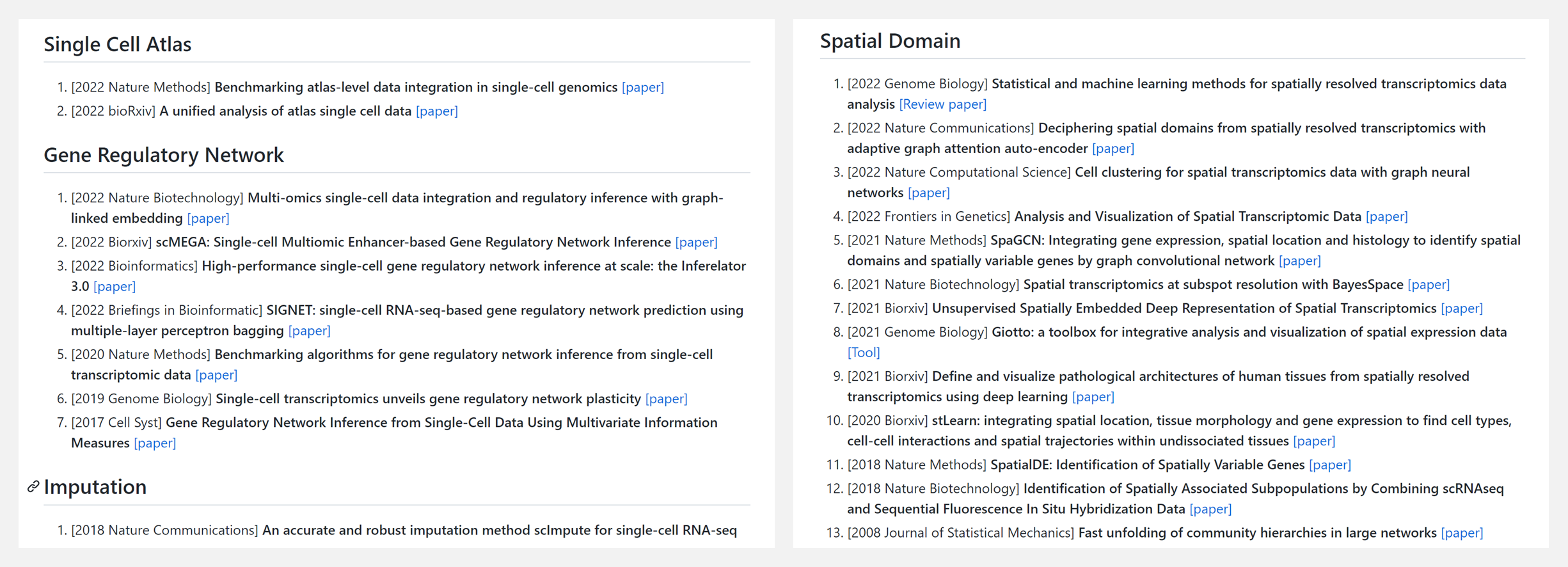This screenshot has width=1568, height=567.
Task: Click the Spatial Domain heading
Action: 890,41
